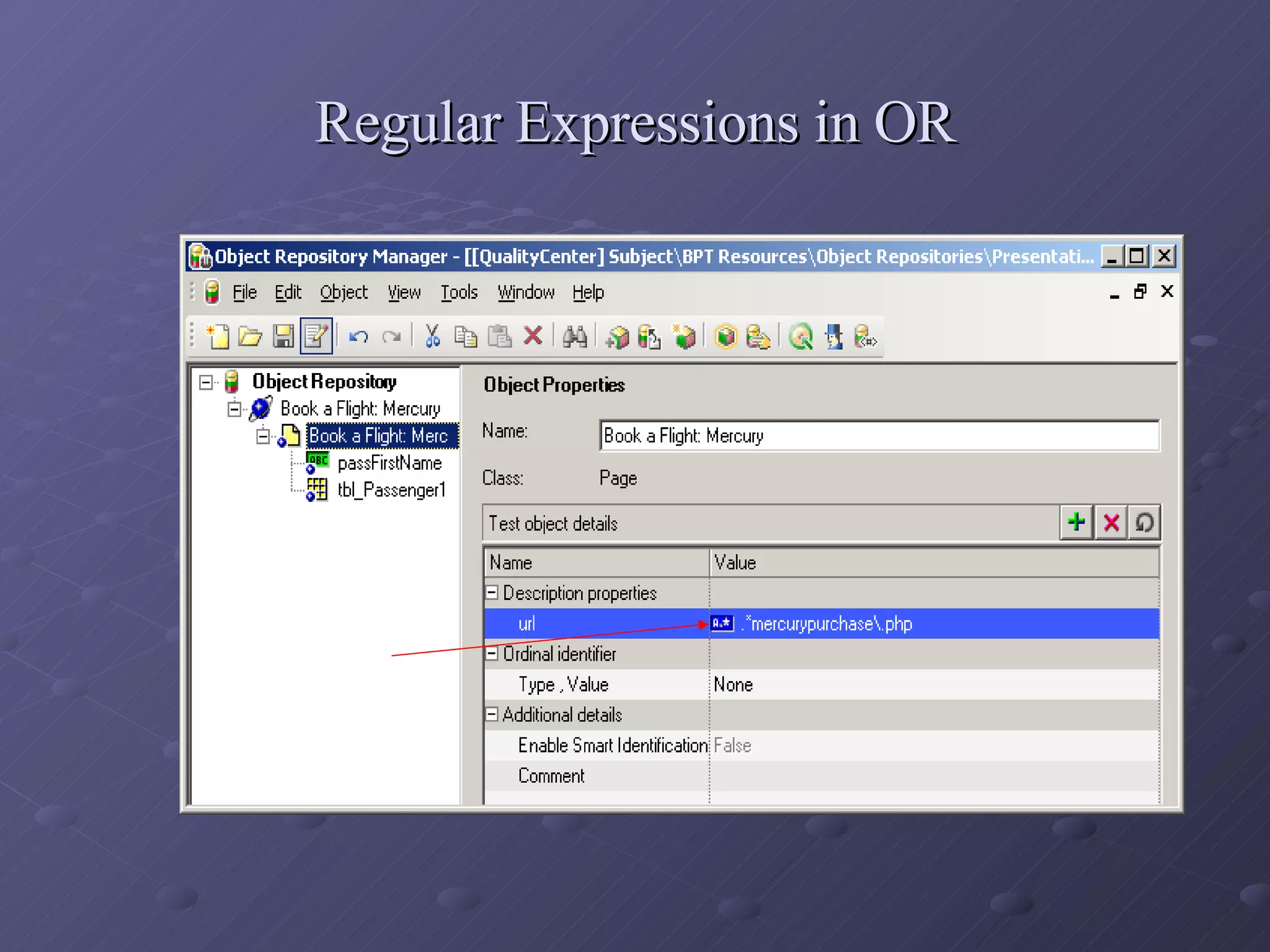Open the Edit menu
Viewport: 1270px width, 952px height.
click(x=288, y=292)
